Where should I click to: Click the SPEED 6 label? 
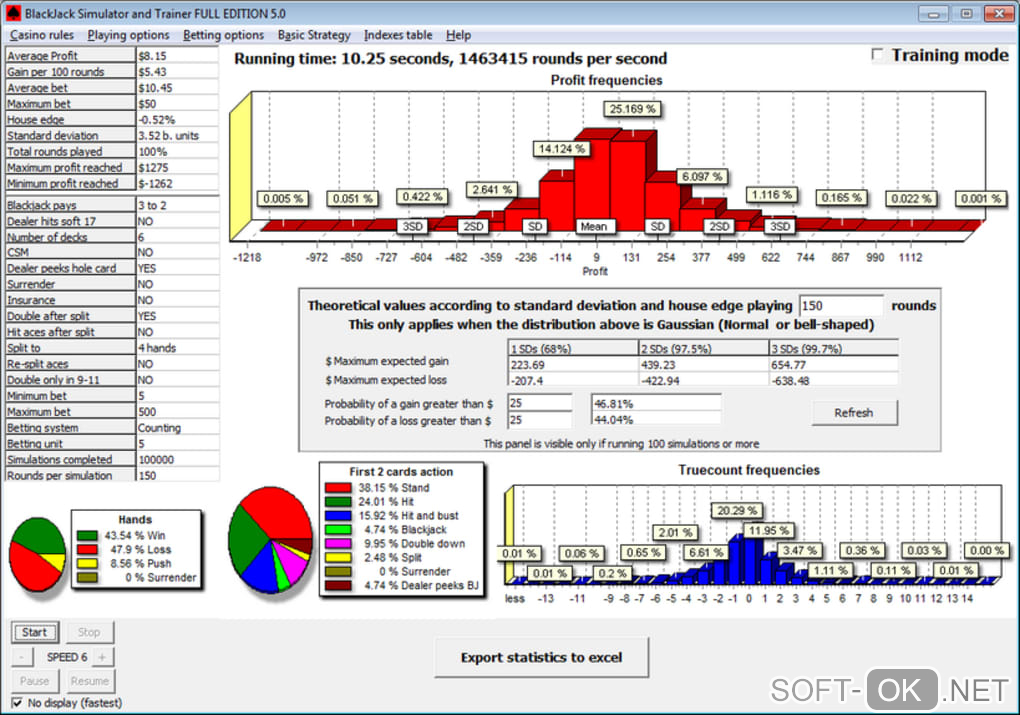(66, 657)
